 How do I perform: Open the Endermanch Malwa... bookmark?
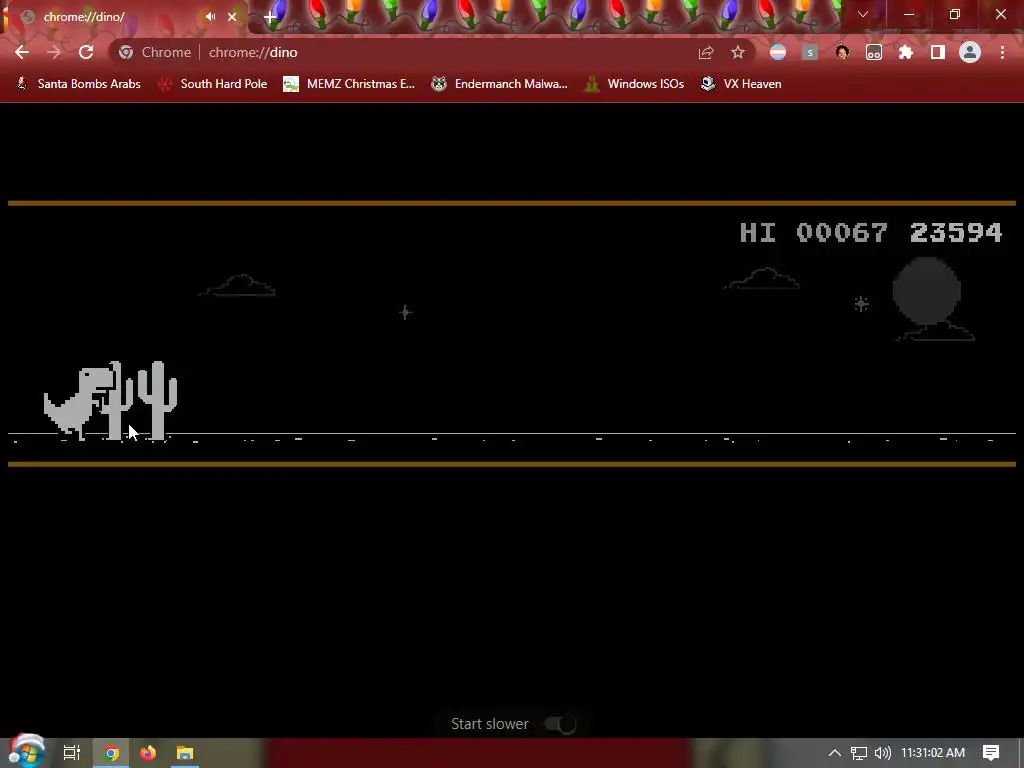[499, 84]
